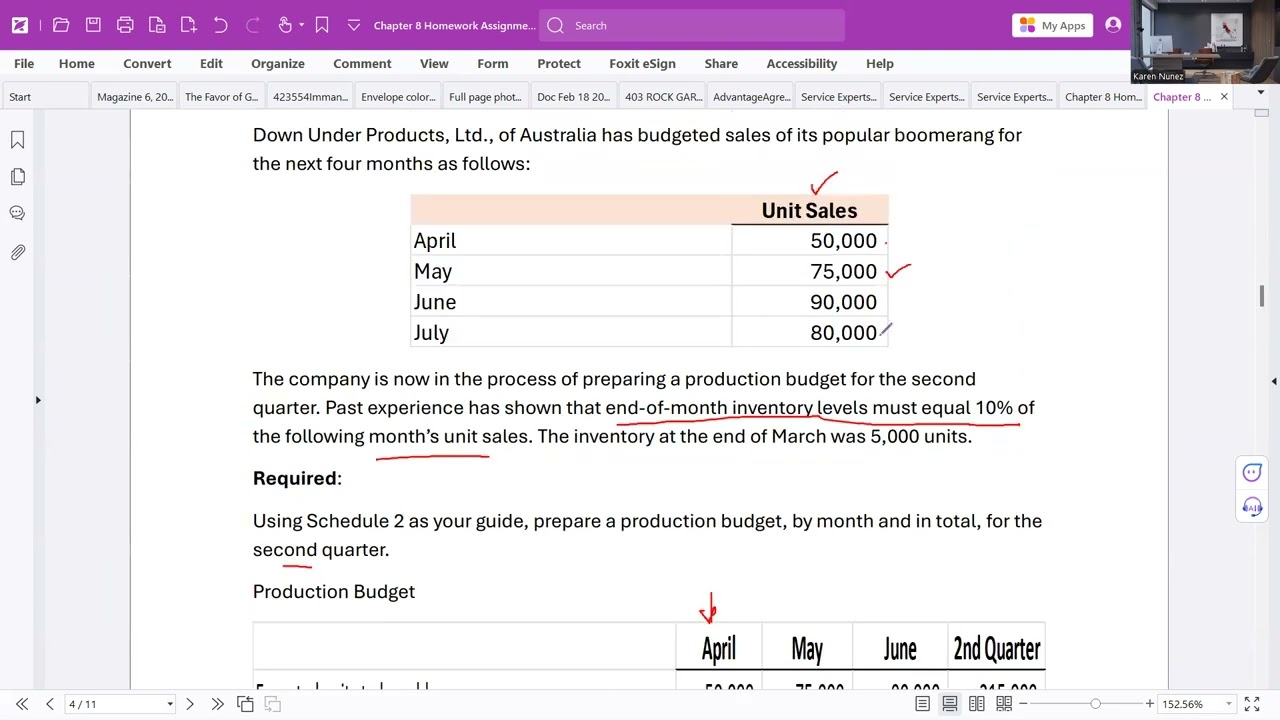The image size is (1280, 720).
Task: Open the Comment ribbon tab
Action: [x=362, y=63]
